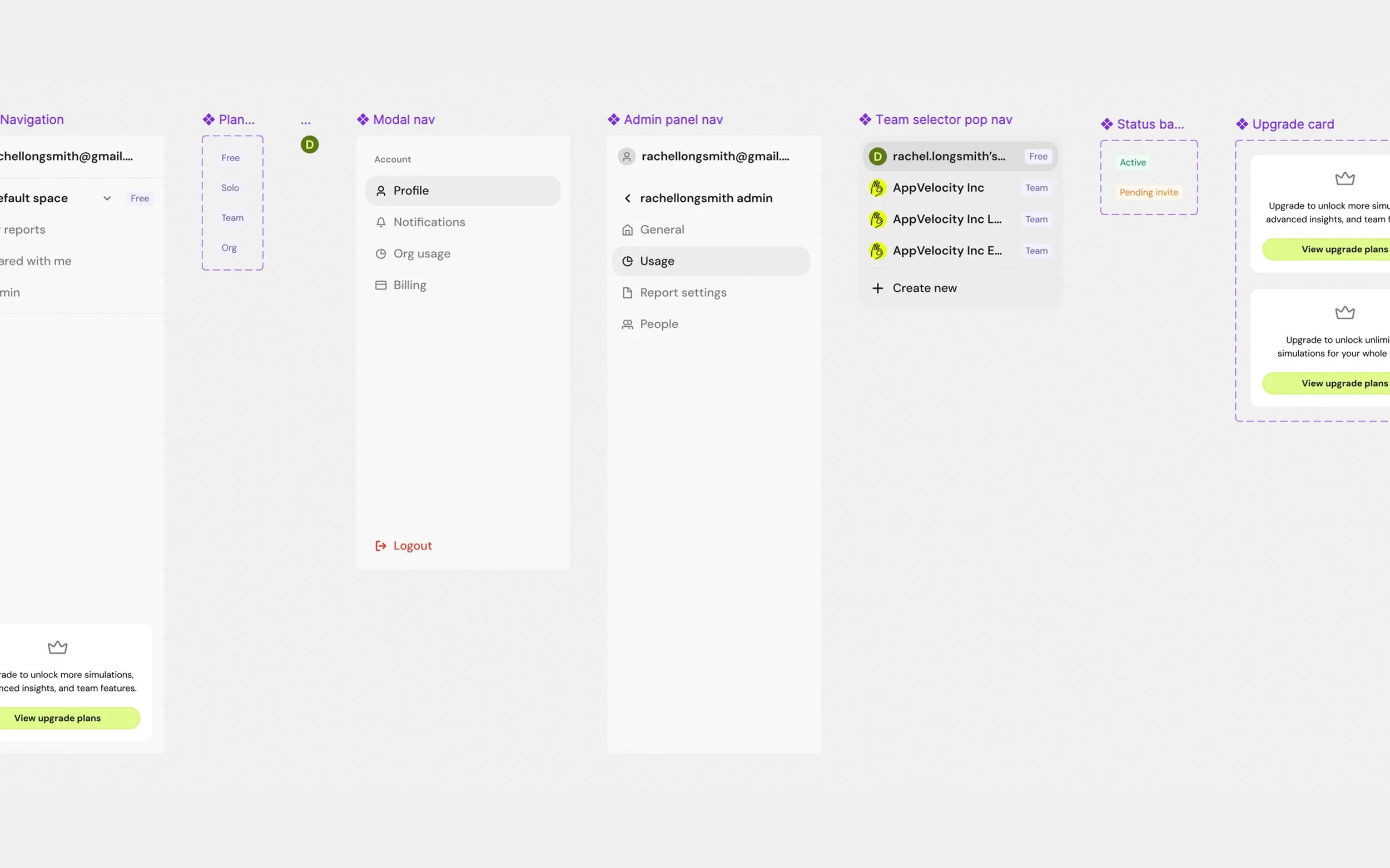The height and width of the screenshot is (868, 1390).
Task: Click the People group icon
Action: [x=627, y=325]
